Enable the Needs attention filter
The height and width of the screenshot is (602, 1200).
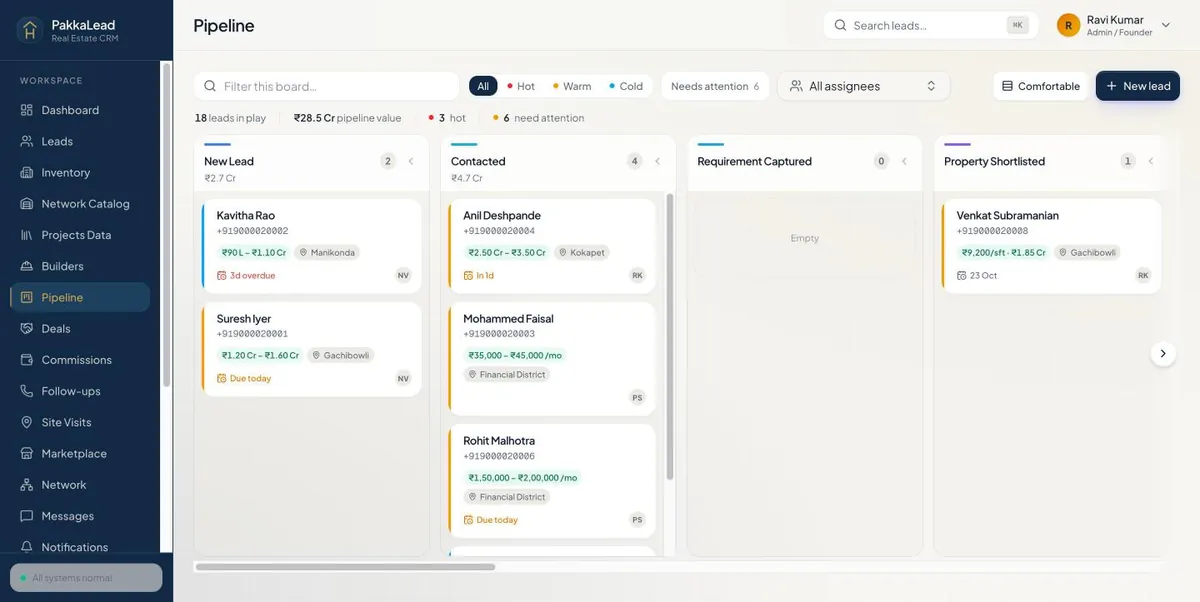(715, 86)
